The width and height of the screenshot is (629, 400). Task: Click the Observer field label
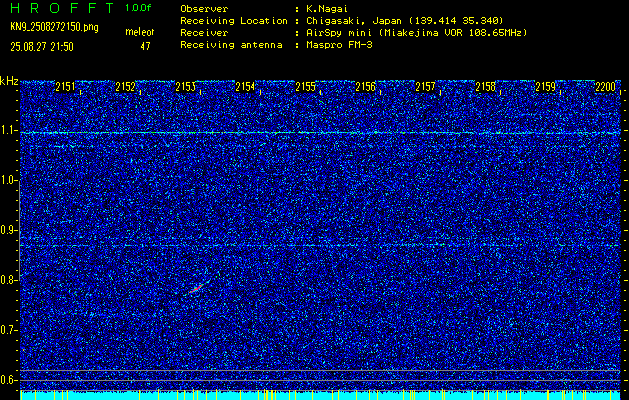click(204, 8)
